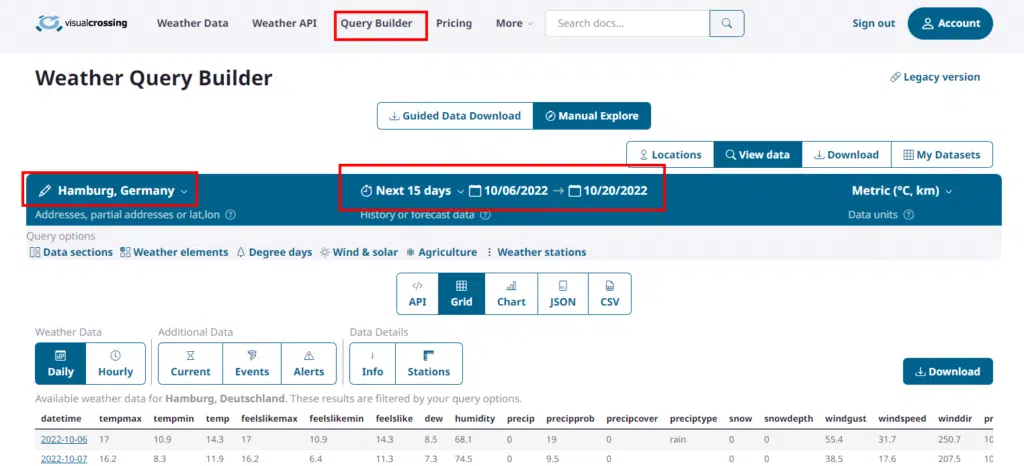Show weather Alerts data

pos(309,364)
